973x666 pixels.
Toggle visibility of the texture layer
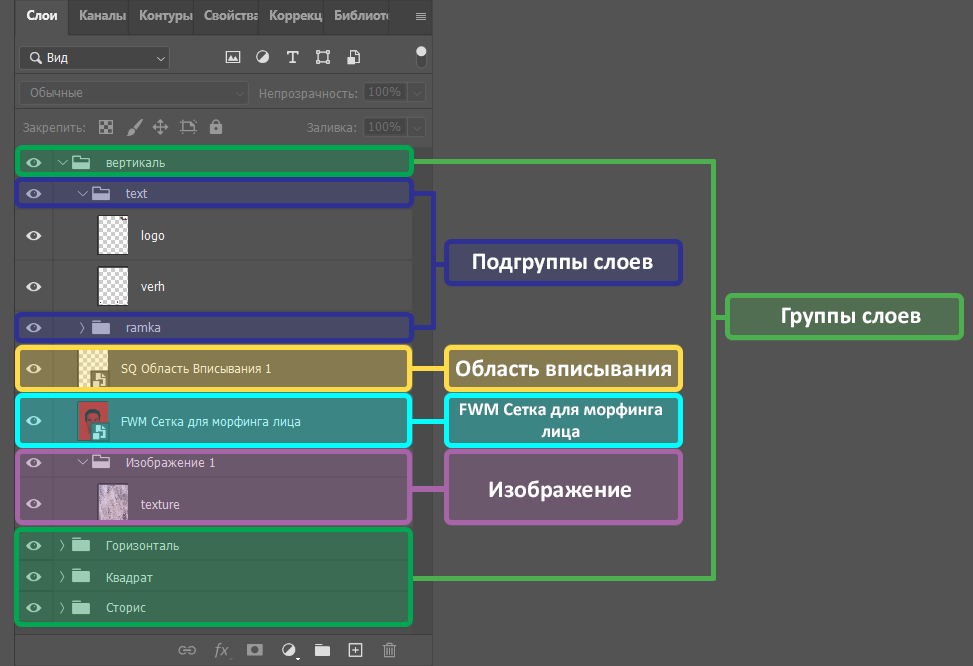pos(34,505)
